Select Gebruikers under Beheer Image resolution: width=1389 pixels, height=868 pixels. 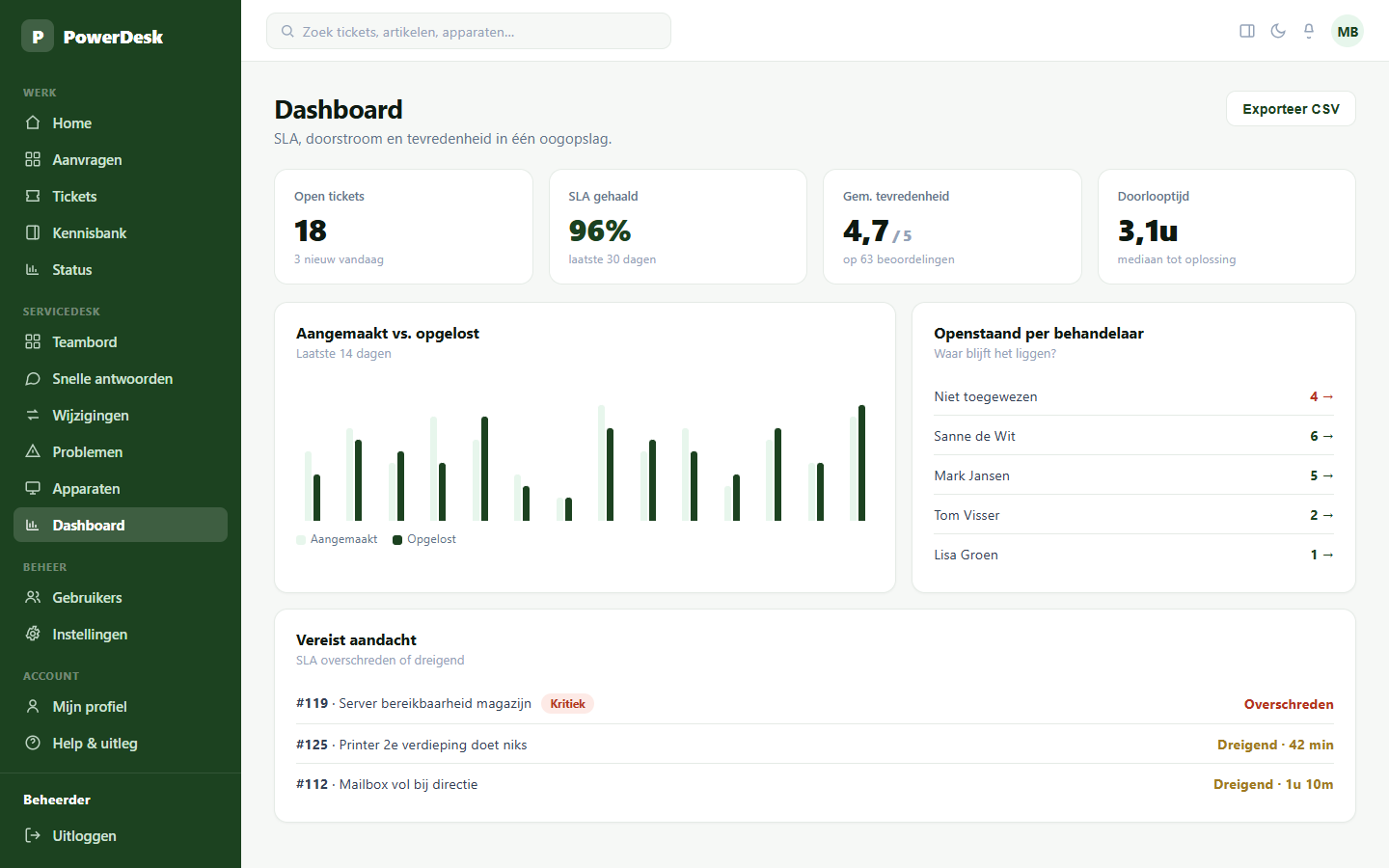[x=121, y=597]
